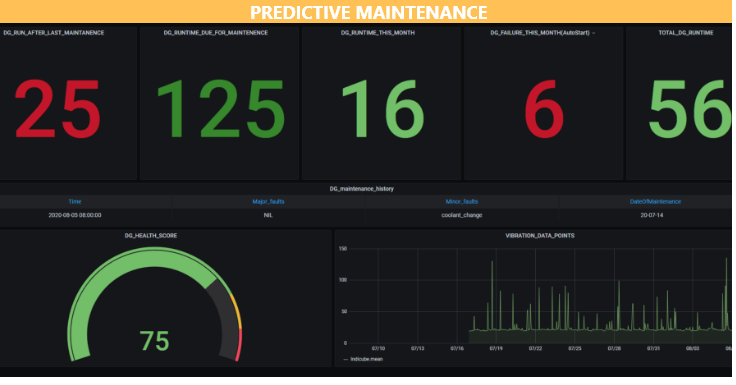Open the DG_RUNTIME_THIS_MONTH panel title
Viewport: 736px width, 385px height.
click(377, 33)
